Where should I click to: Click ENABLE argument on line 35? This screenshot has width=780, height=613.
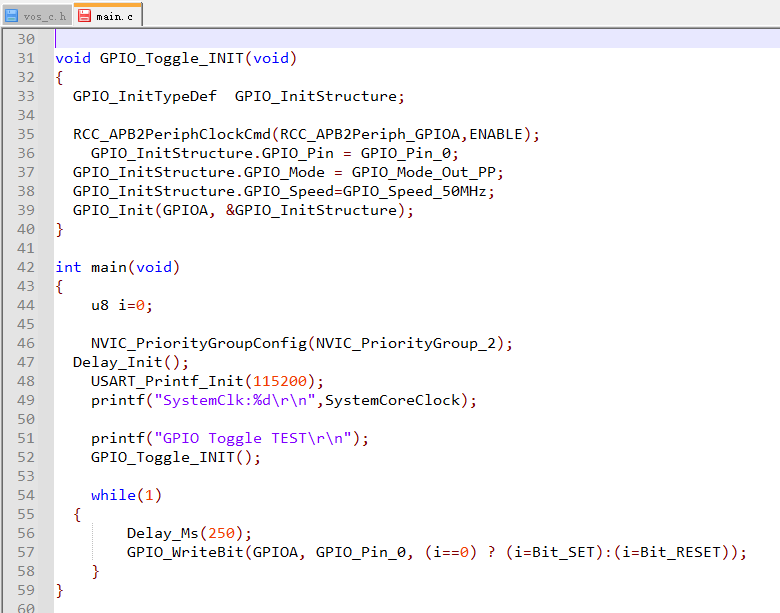496,134
